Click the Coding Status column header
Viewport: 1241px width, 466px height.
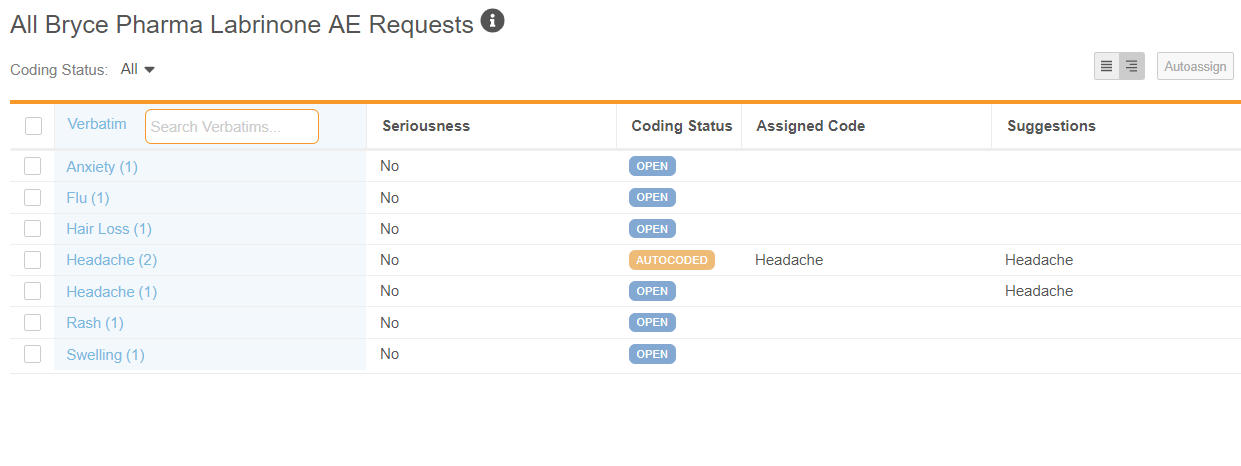tap(681, 126)
